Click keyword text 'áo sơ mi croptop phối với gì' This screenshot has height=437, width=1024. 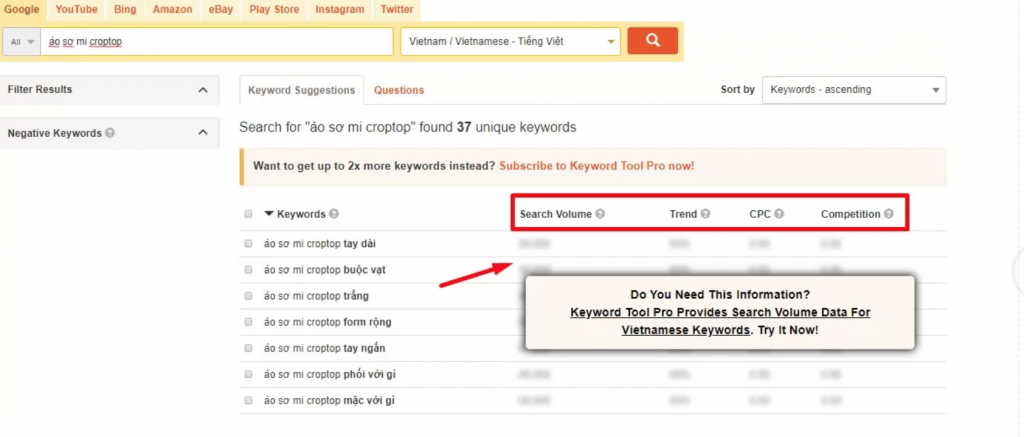pos(330,374)
